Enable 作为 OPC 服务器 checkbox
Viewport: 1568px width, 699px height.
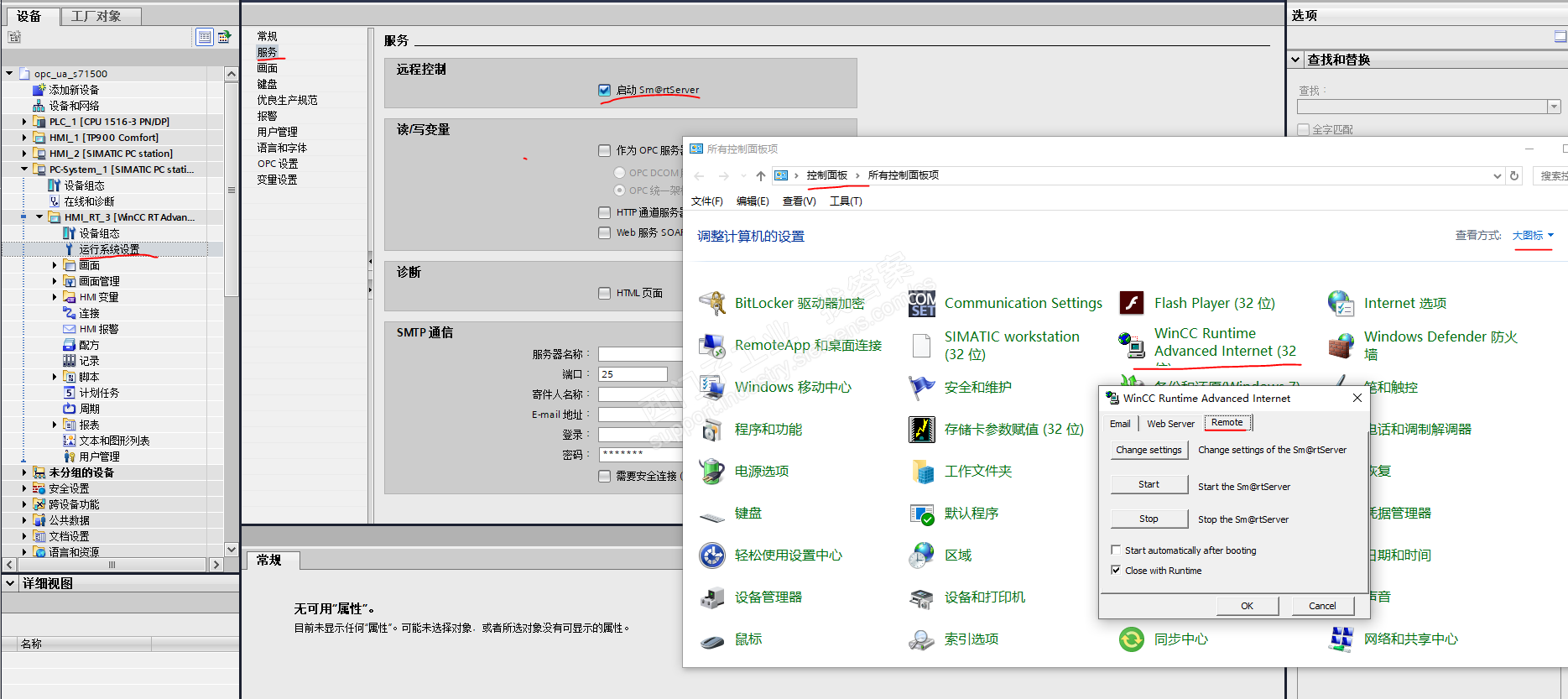(x=604, y=150)
